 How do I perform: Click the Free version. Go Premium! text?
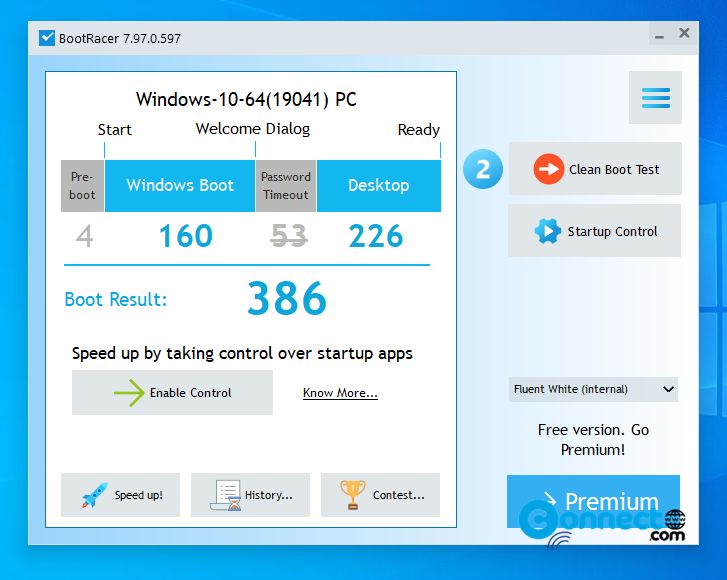tap(593, 440)
